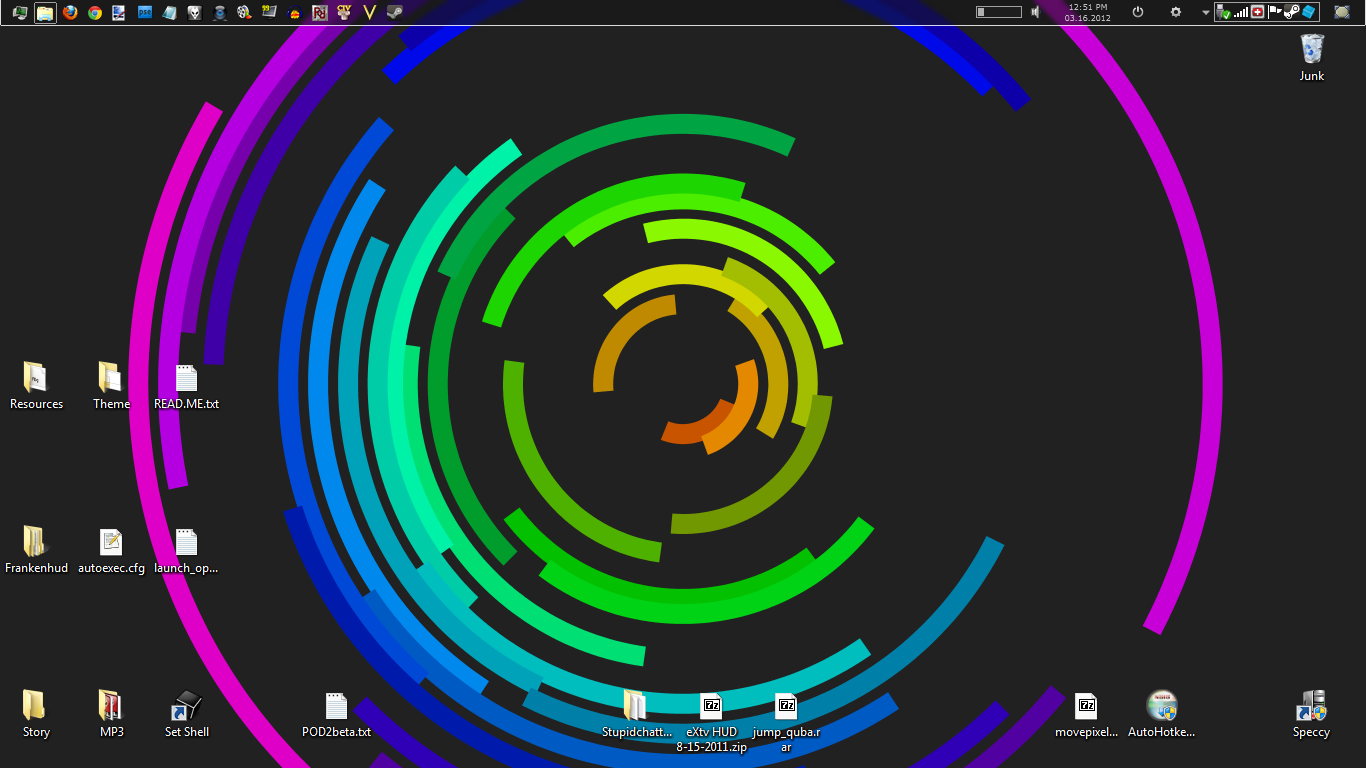Select the movepixel... archive file
The image size is (1366, 768).
(x=1086, y=714)
